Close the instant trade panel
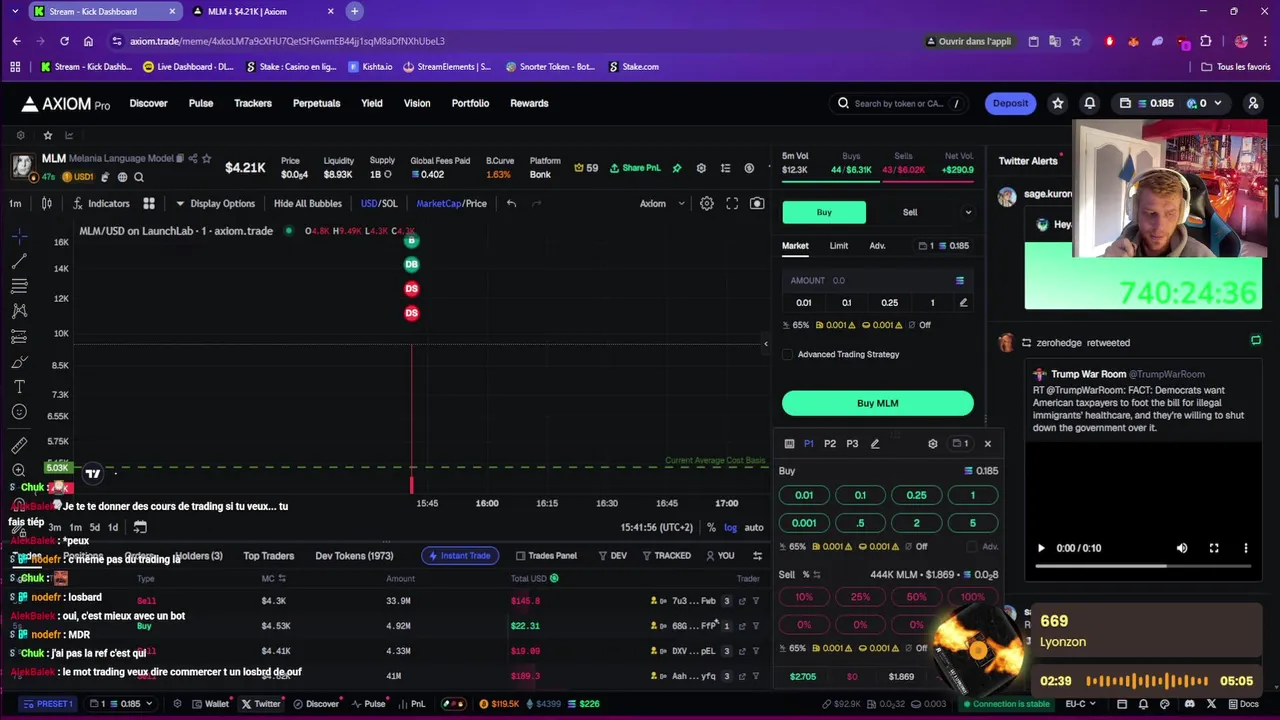Viewport: 1280px width, 720px height. click(x=988, y=443)
